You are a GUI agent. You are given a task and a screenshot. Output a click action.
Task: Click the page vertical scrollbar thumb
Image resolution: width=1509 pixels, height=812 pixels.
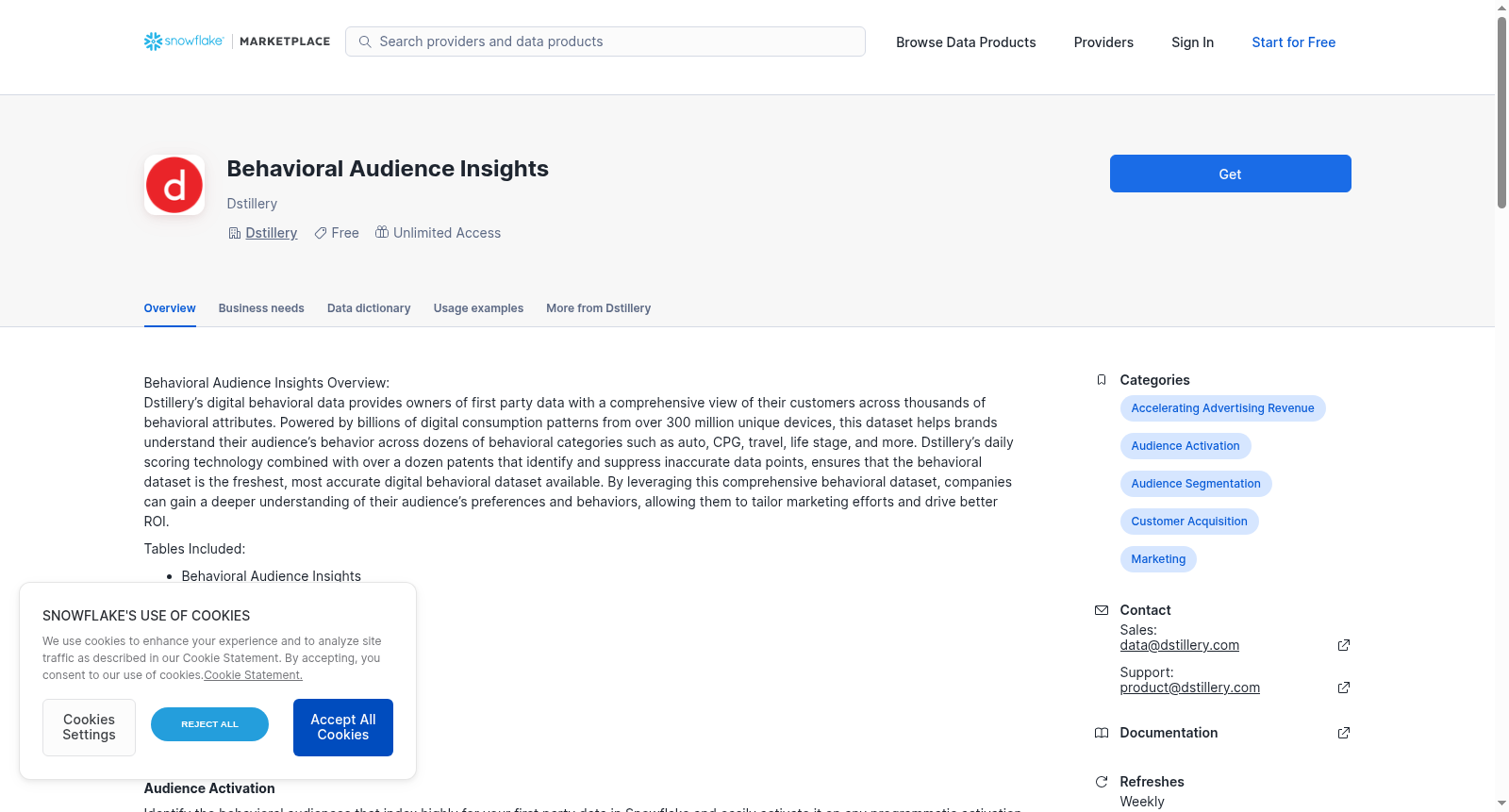pyautogui.click(x=1501, y=111)
